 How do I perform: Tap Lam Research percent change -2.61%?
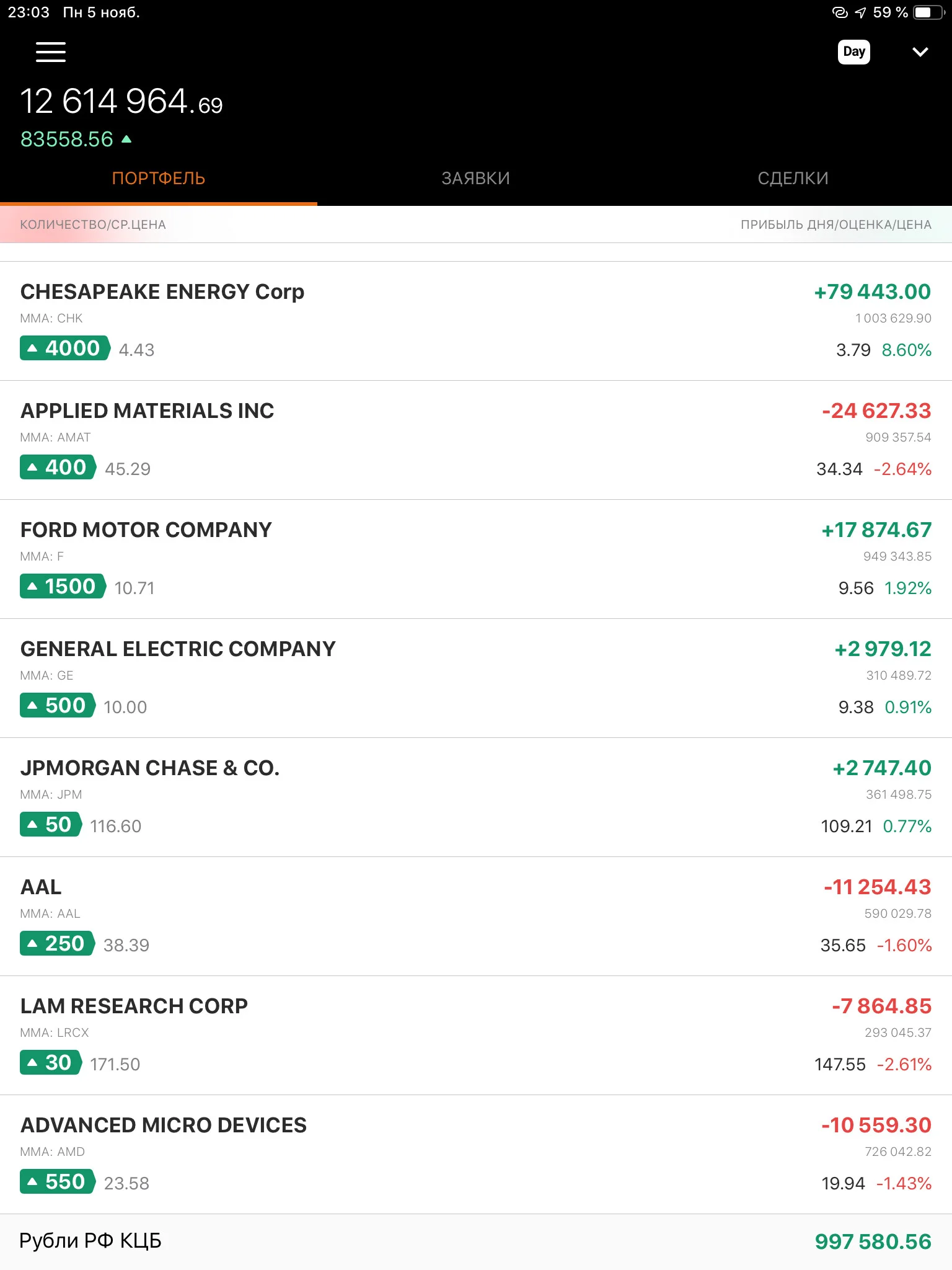(x=904, y=1064)
